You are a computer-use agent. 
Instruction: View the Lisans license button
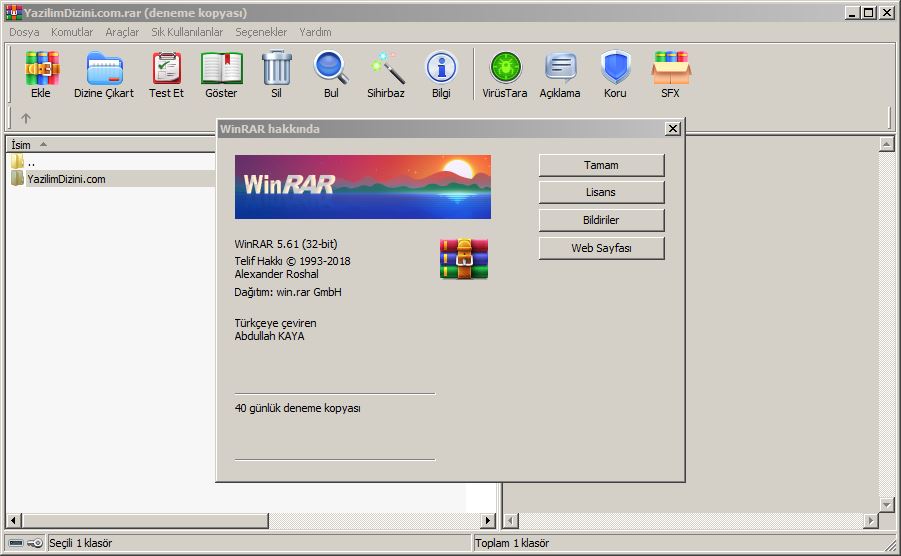coord(602,192)
